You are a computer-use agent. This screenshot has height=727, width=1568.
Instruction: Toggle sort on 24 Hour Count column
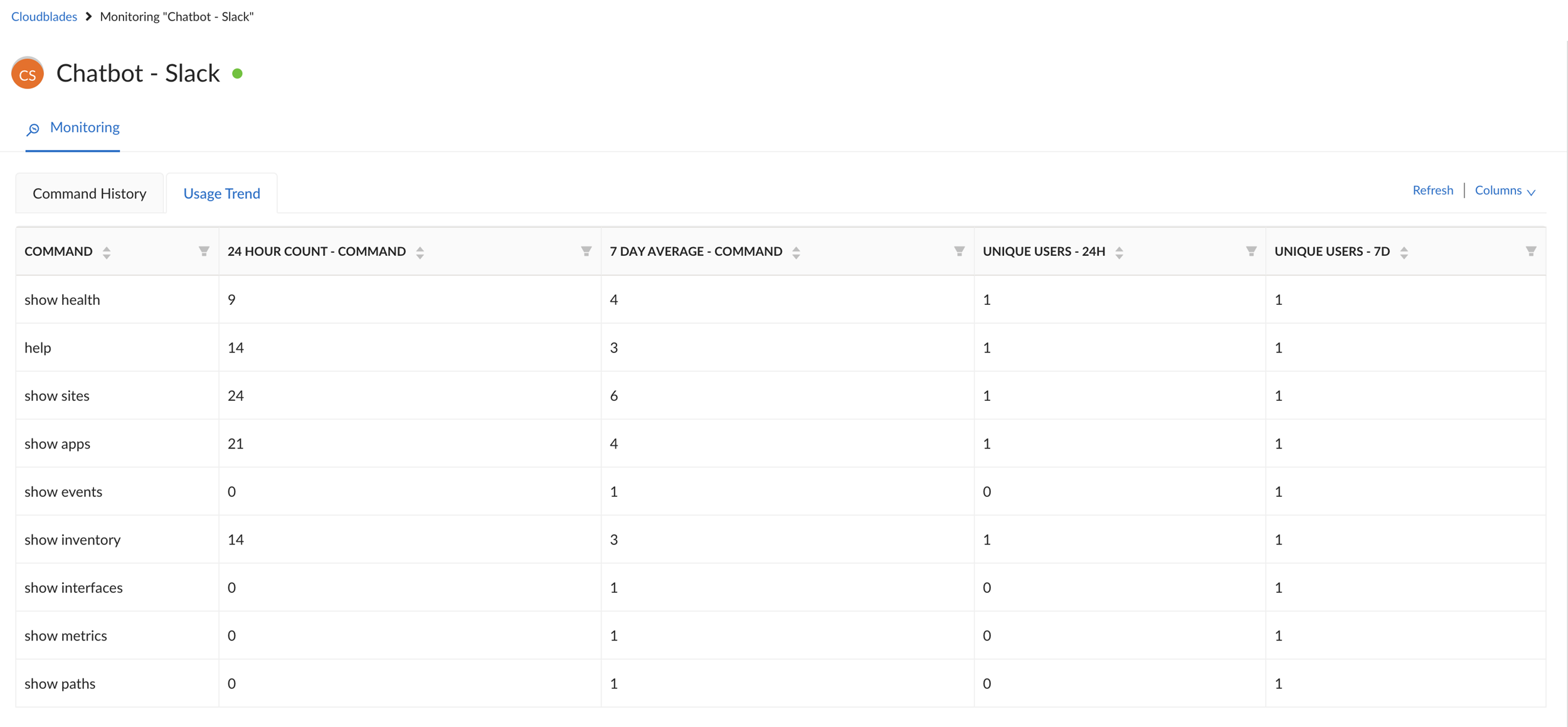(420, 252)
